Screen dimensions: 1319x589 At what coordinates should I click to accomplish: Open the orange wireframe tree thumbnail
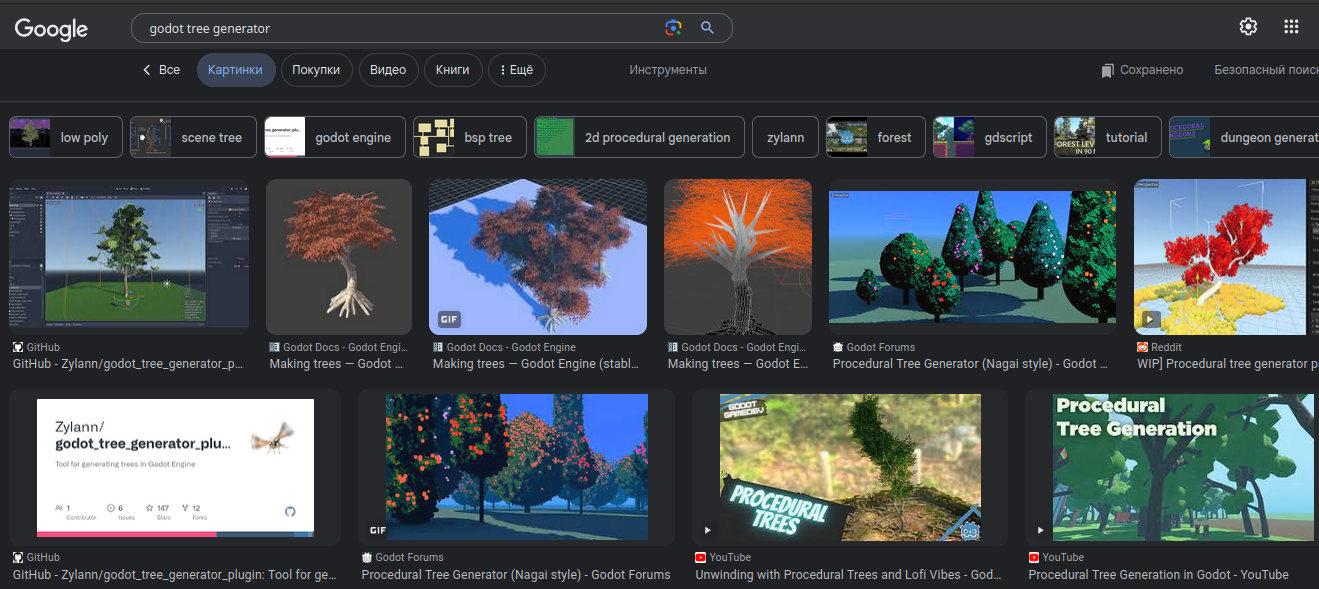738,257
